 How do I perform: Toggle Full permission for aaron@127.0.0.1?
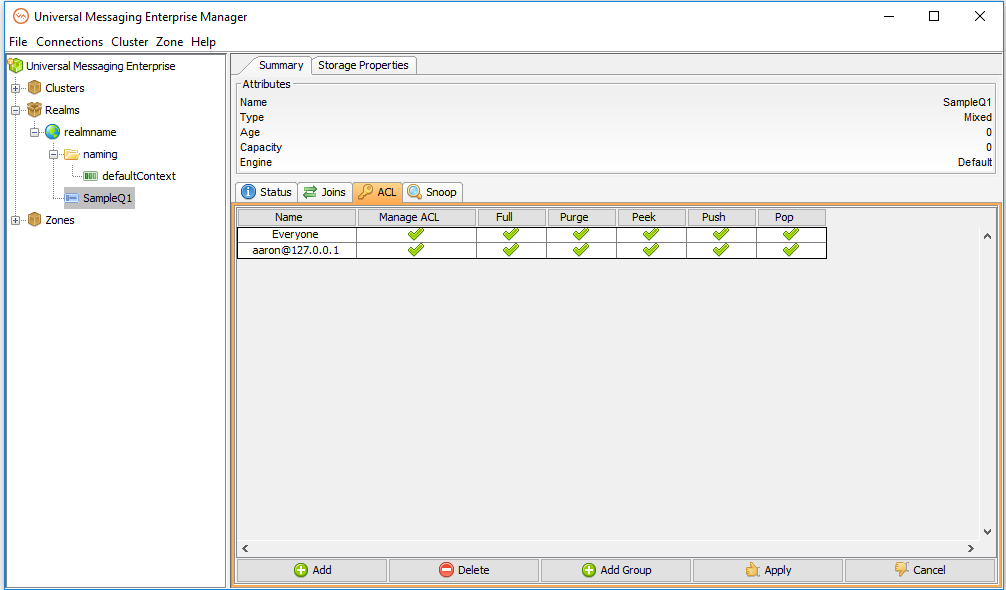pos(511,250)
